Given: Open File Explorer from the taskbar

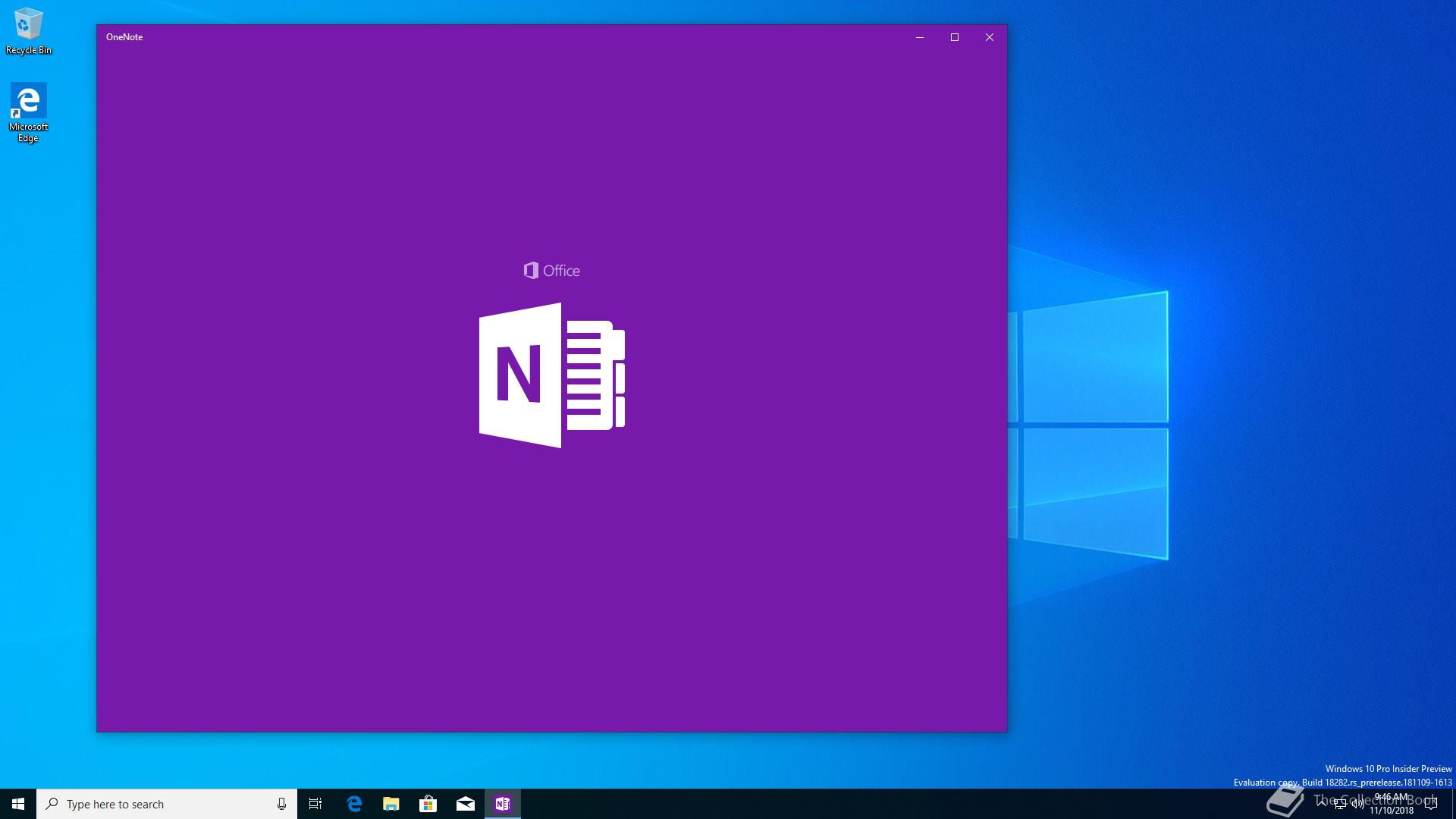Looking at the screenshot, I should (x=391, y=804).
